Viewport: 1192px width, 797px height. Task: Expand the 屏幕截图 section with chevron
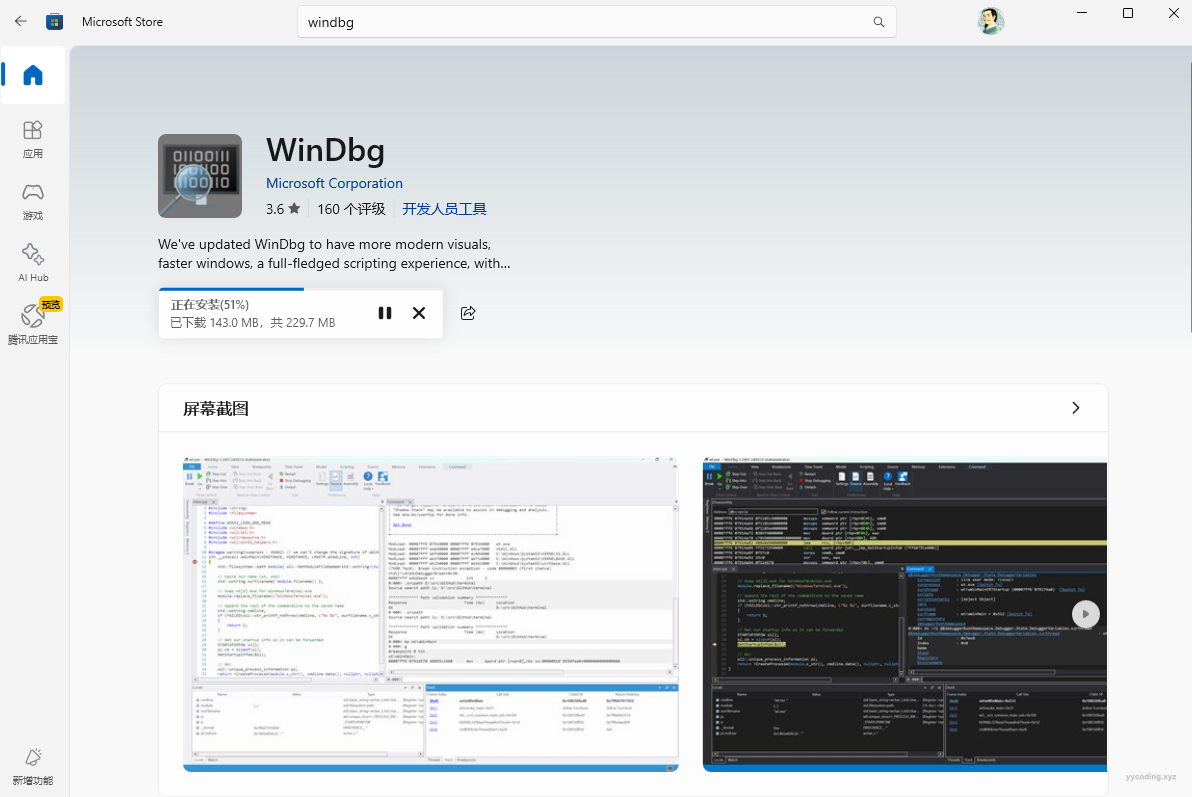click(1075, 408)
